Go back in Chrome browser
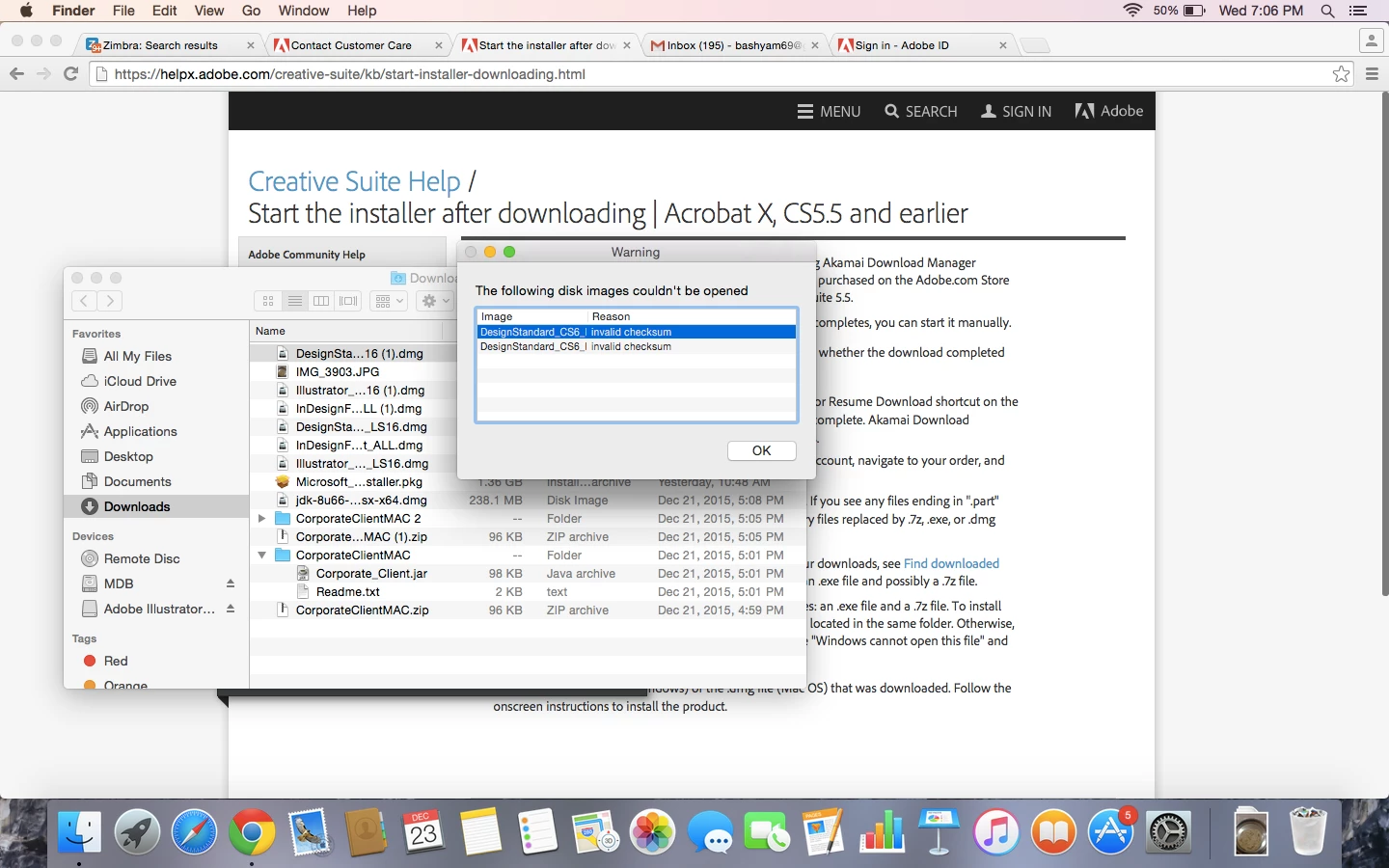 [x=16, y=74]
